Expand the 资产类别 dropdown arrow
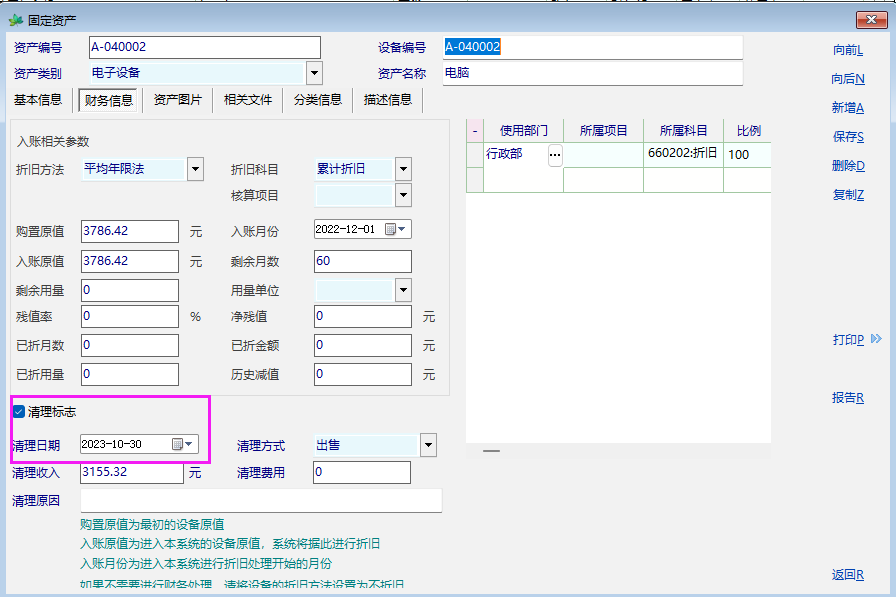 pos(314,73)
